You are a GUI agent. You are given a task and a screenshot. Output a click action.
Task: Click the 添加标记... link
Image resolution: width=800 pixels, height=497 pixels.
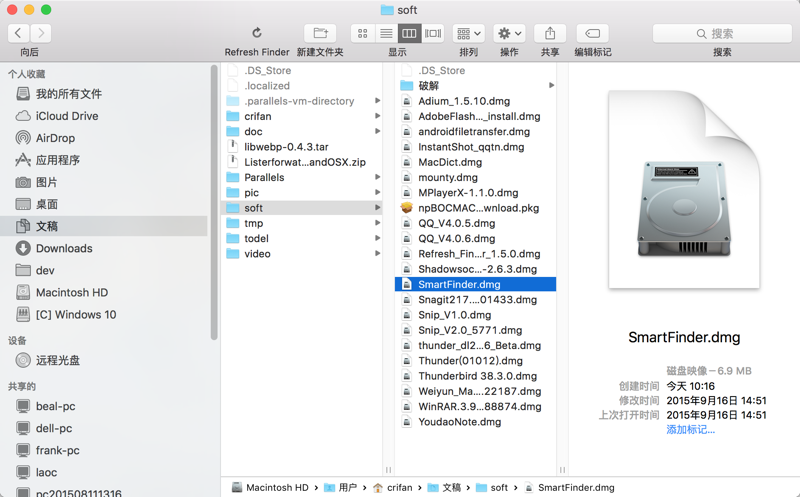click(x=690, y=430)
